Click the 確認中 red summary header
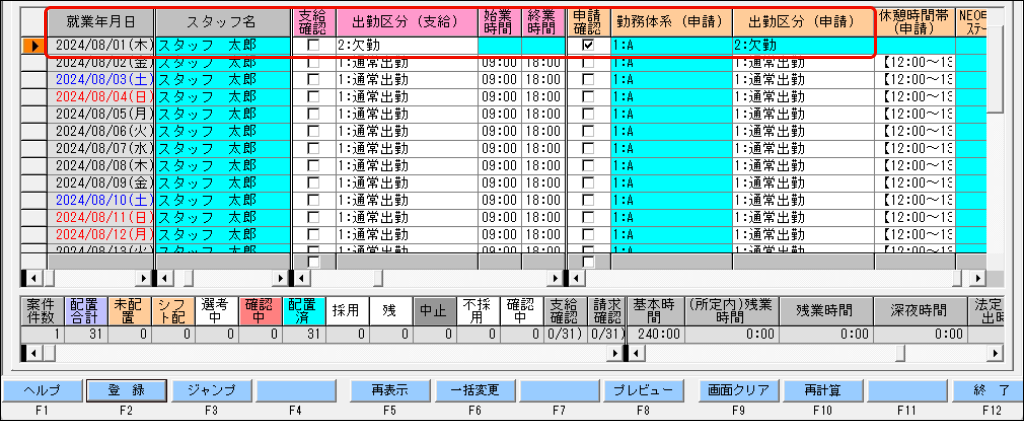 pyautogui.click(x=259, y=311)
